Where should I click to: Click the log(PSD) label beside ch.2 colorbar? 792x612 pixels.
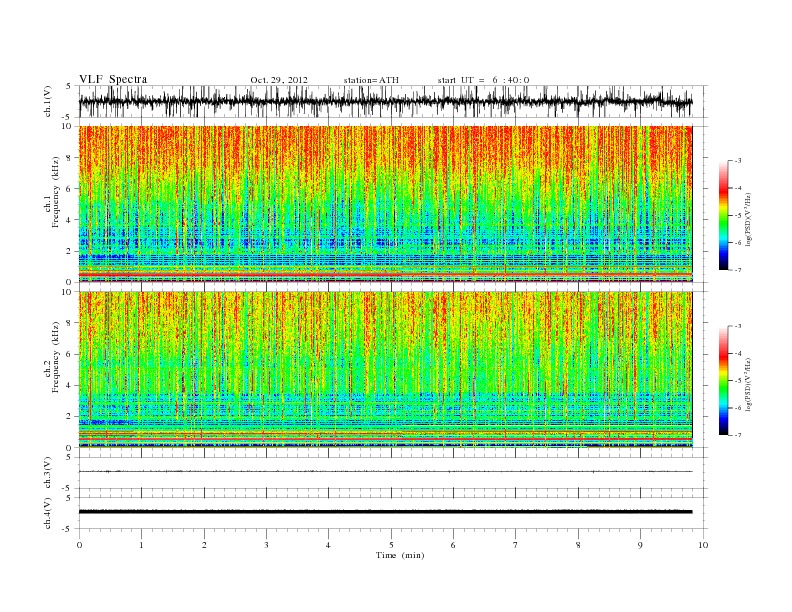749,383
